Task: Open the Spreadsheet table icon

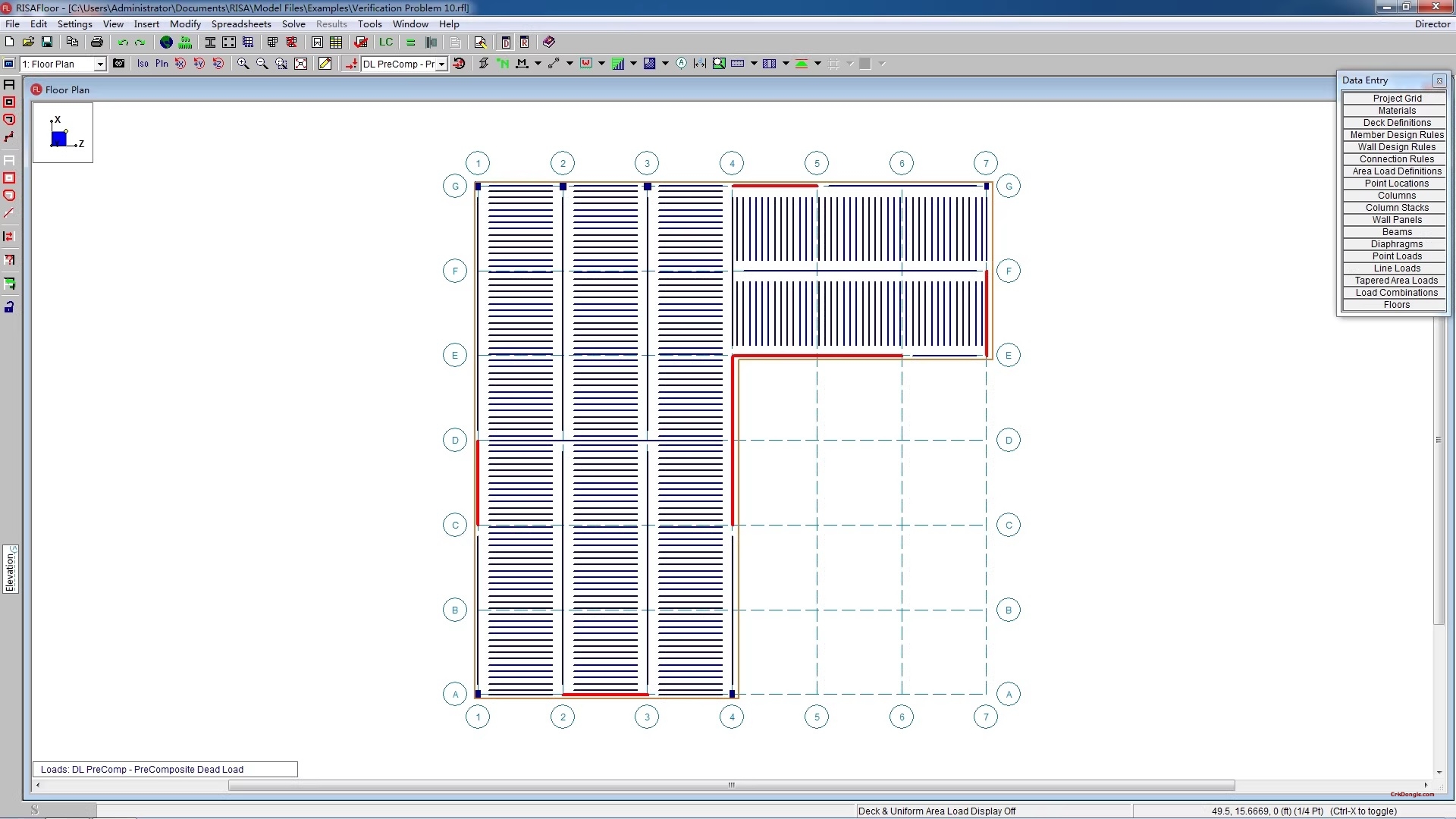Action: click(336, 42)
